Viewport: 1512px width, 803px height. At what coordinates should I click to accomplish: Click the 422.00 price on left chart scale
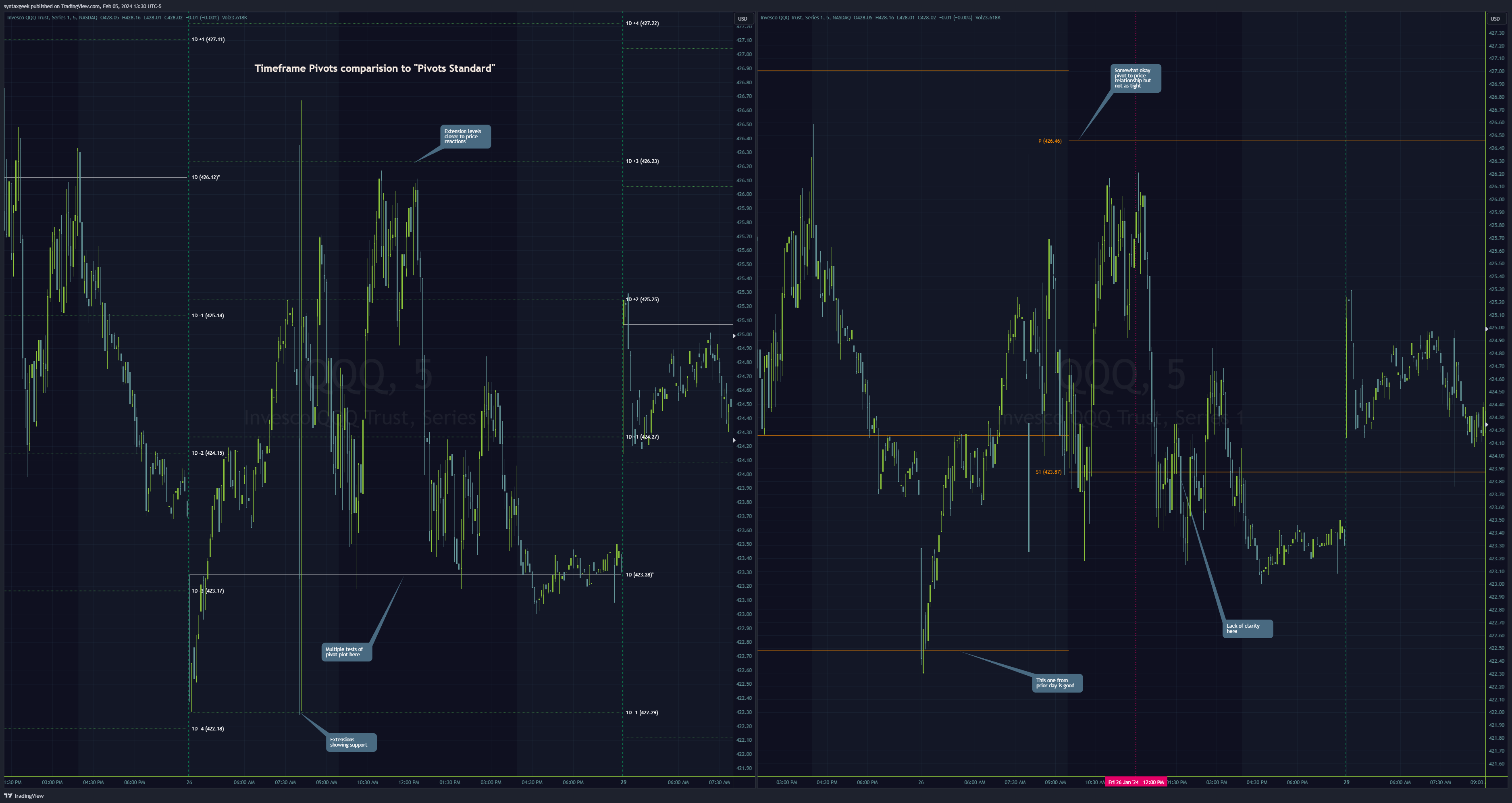coord(744,754)
